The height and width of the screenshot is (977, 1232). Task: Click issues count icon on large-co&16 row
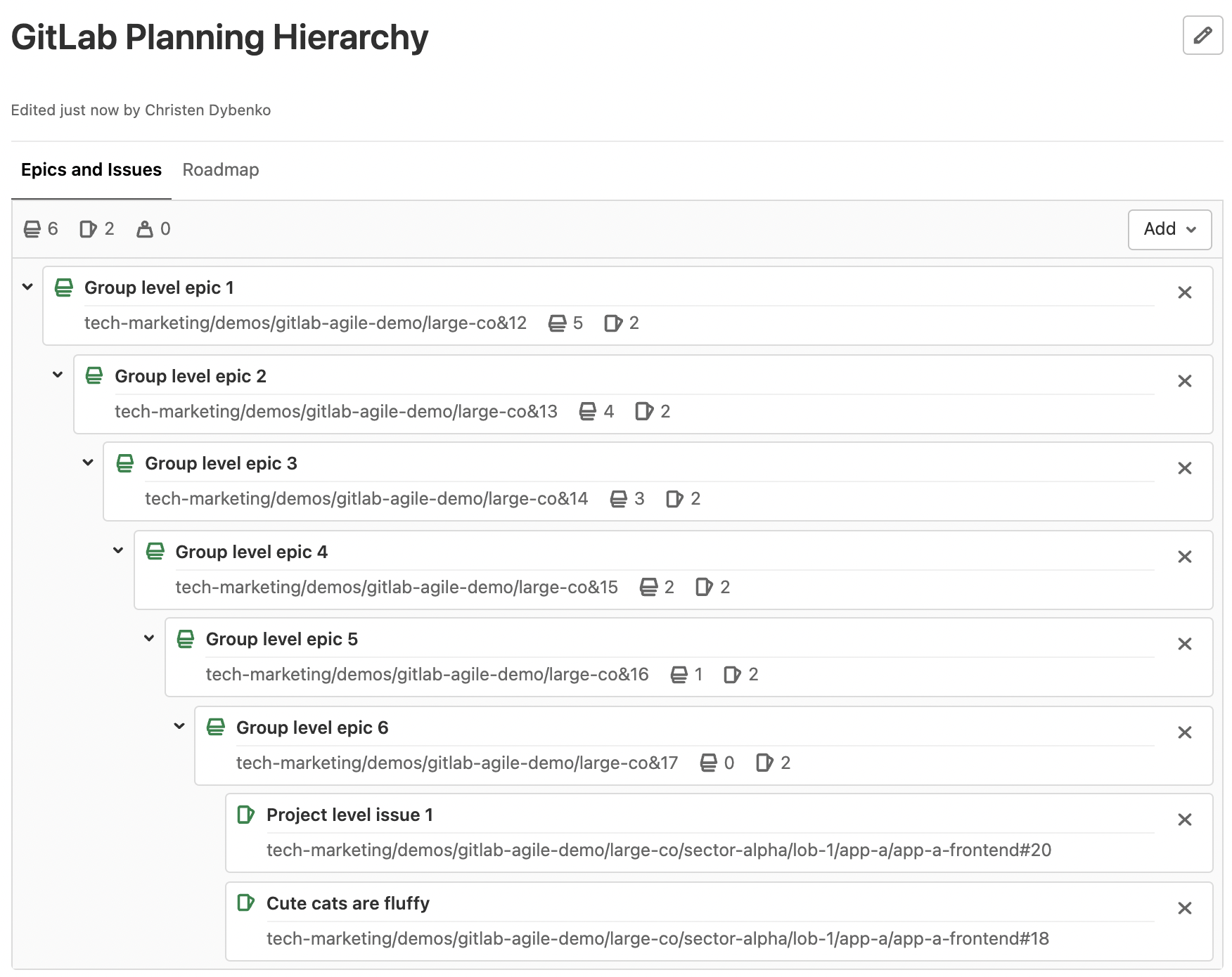[733, 675]
